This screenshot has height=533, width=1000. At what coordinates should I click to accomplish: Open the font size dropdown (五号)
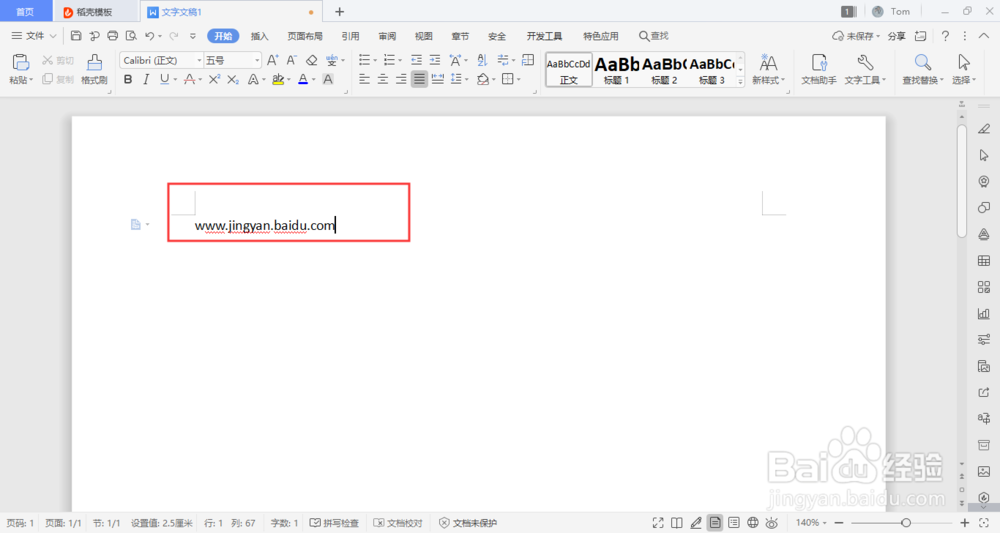click(x=257, y=60)
